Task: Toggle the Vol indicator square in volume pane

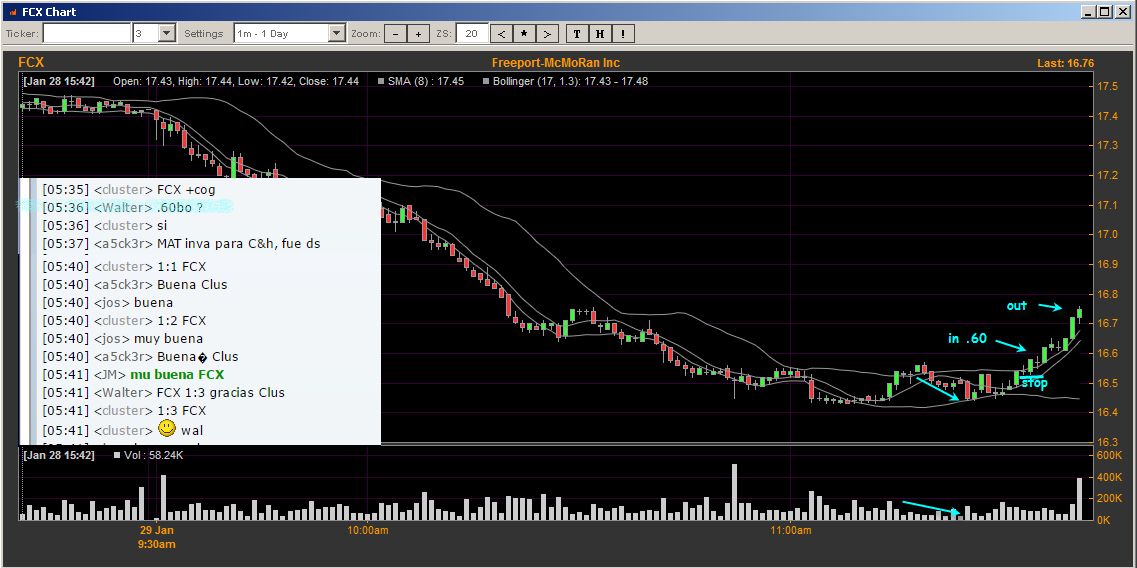Action: (117, 456)
